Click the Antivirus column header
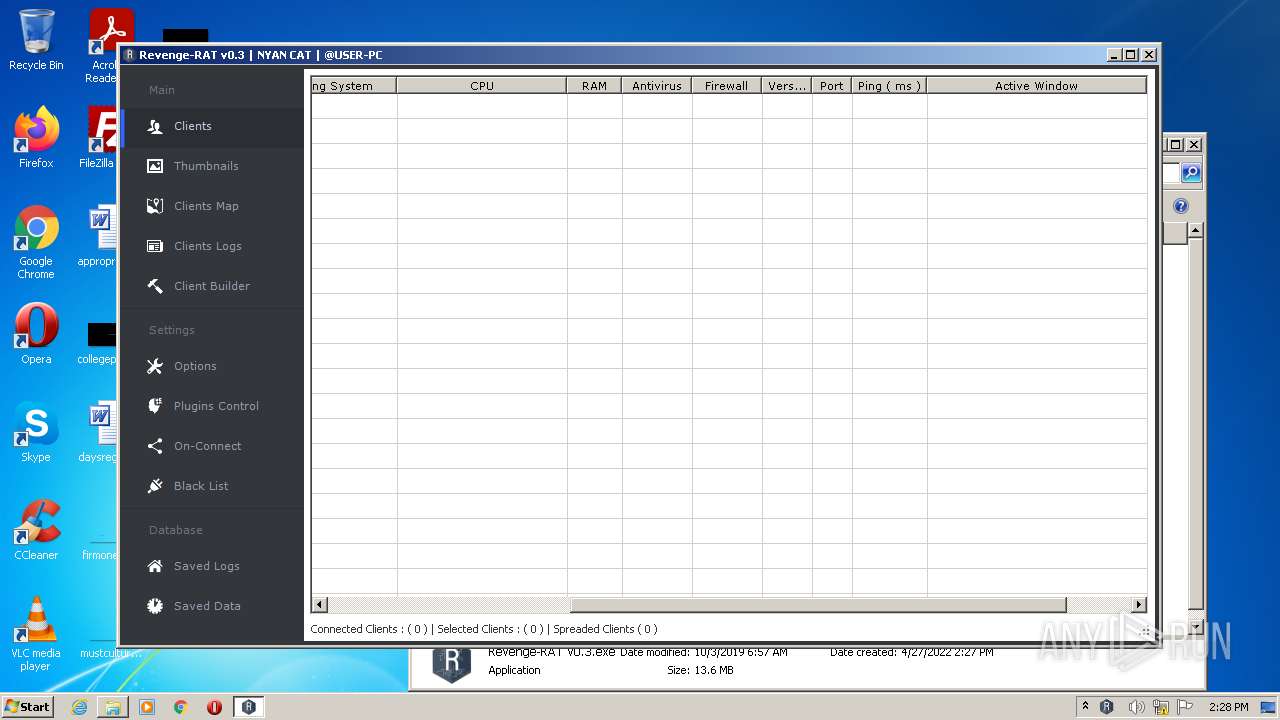This screenshot has width=1280, height=720. pyautogui.click(x=657, y=86)
